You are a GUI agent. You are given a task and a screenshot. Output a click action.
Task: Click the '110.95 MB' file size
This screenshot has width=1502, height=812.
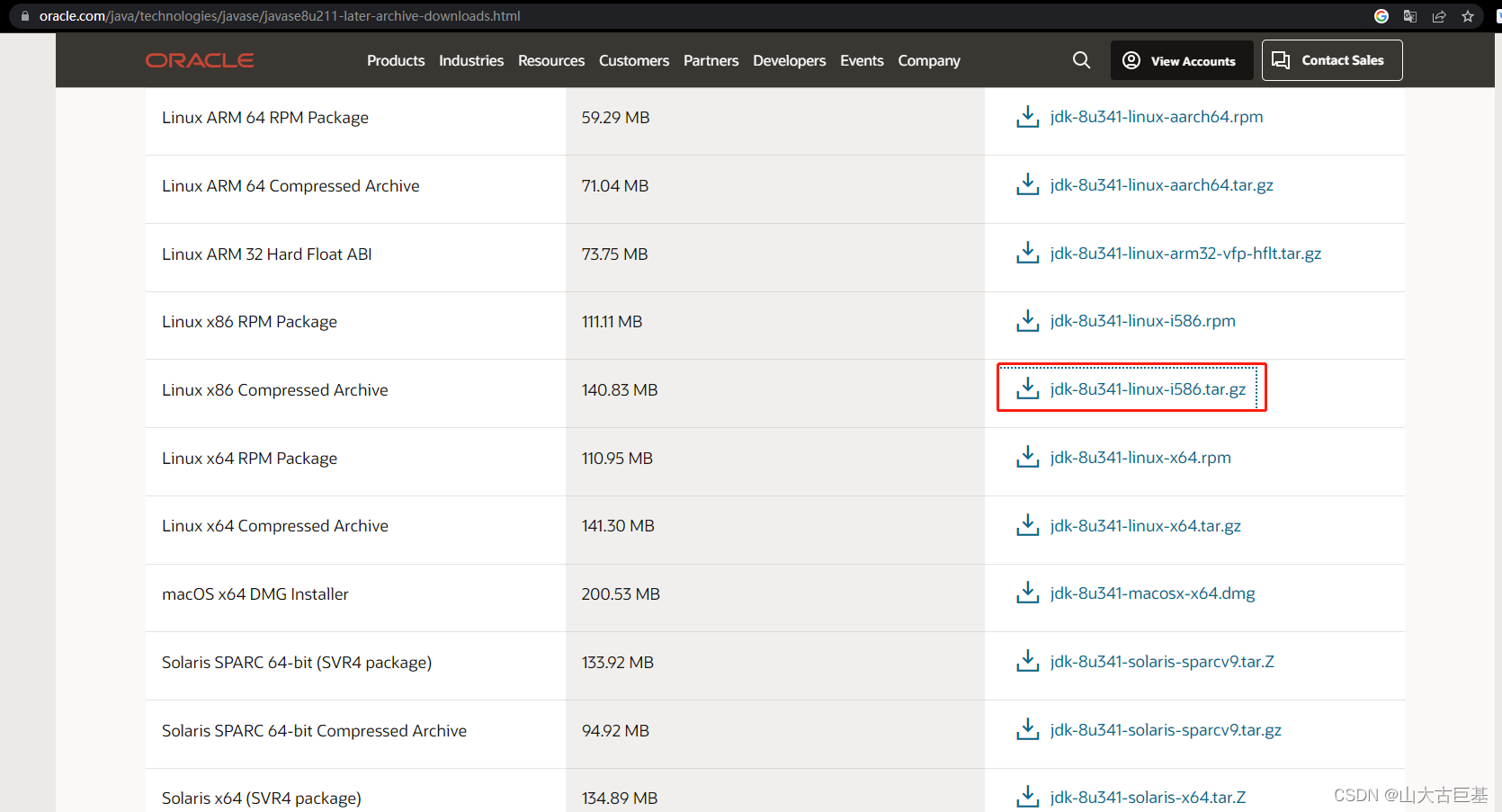pos(617,459)
